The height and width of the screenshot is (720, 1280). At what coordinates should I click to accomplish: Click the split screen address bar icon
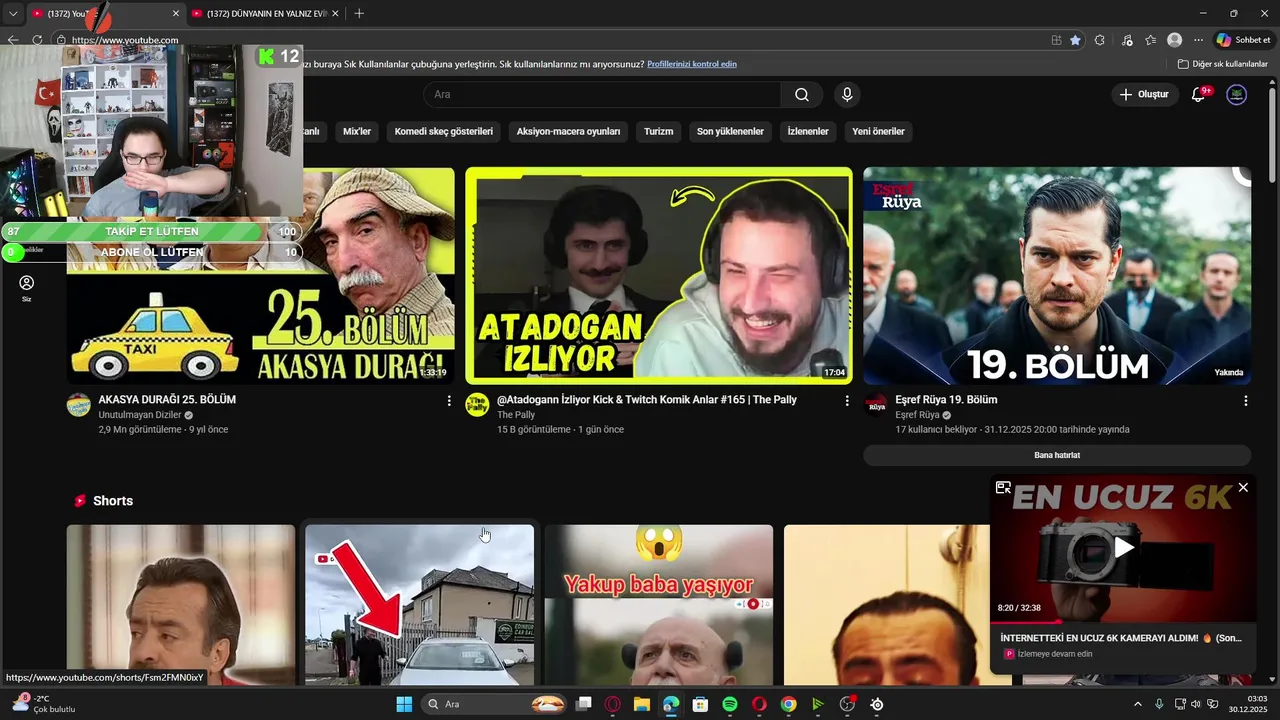pyautogui.click(x=1056, y=40)
